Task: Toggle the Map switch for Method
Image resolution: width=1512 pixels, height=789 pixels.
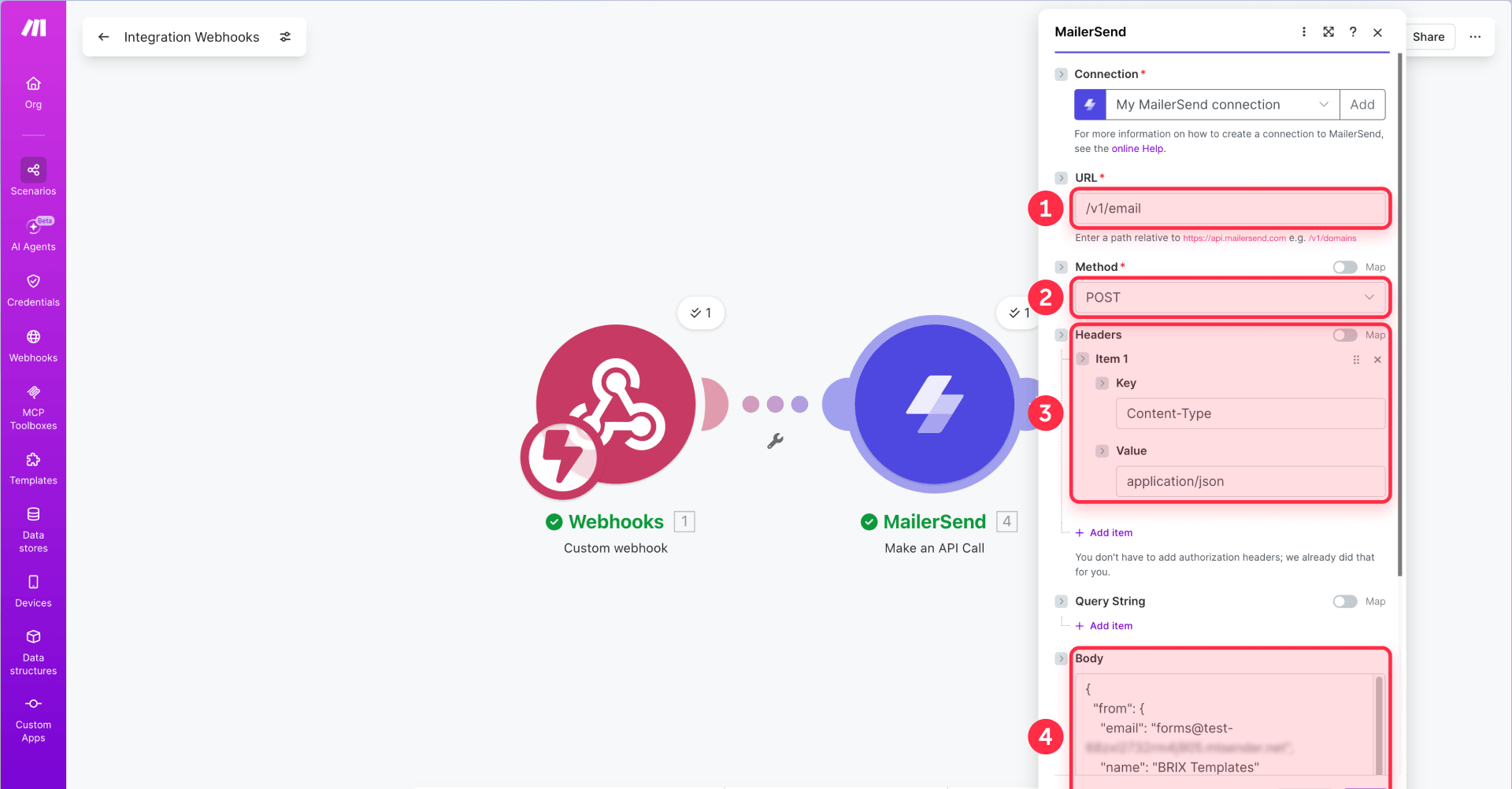Action: [1345, 267]
